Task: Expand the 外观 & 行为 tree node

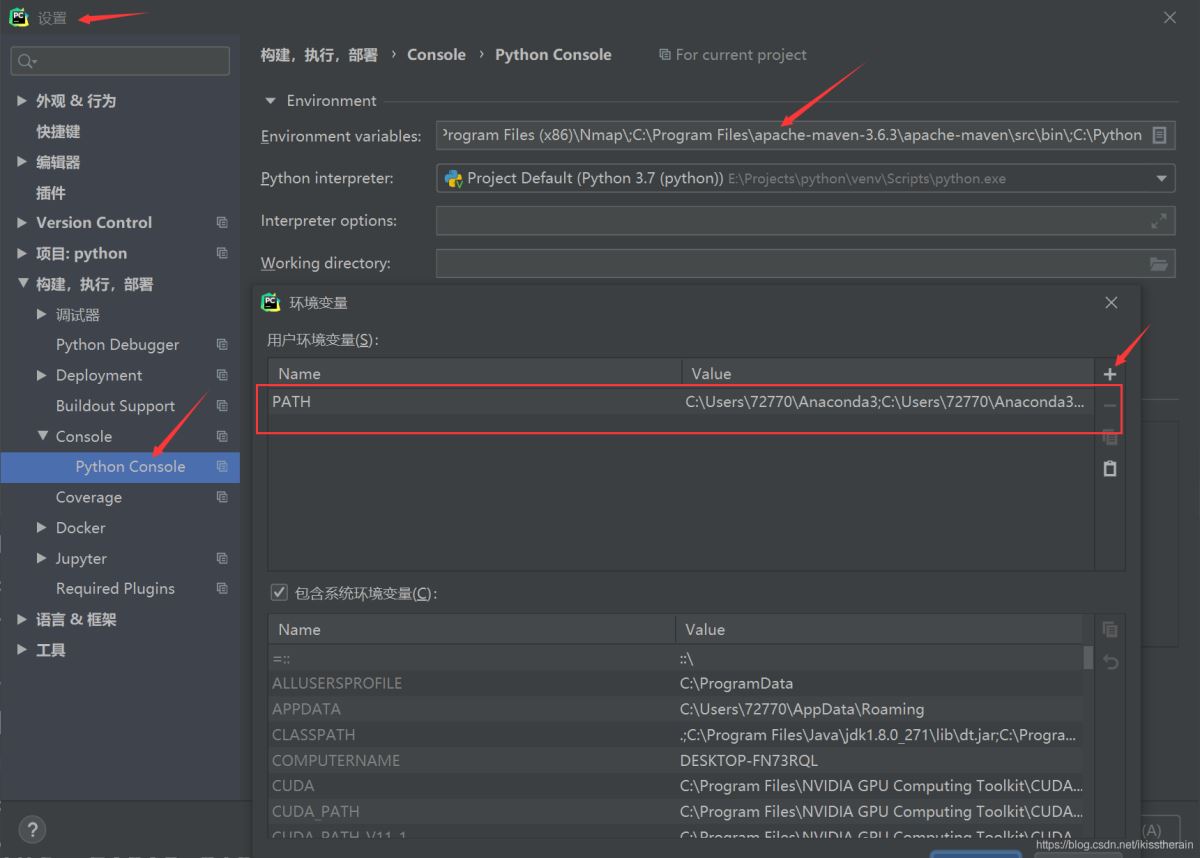Action: click(22, 101)
